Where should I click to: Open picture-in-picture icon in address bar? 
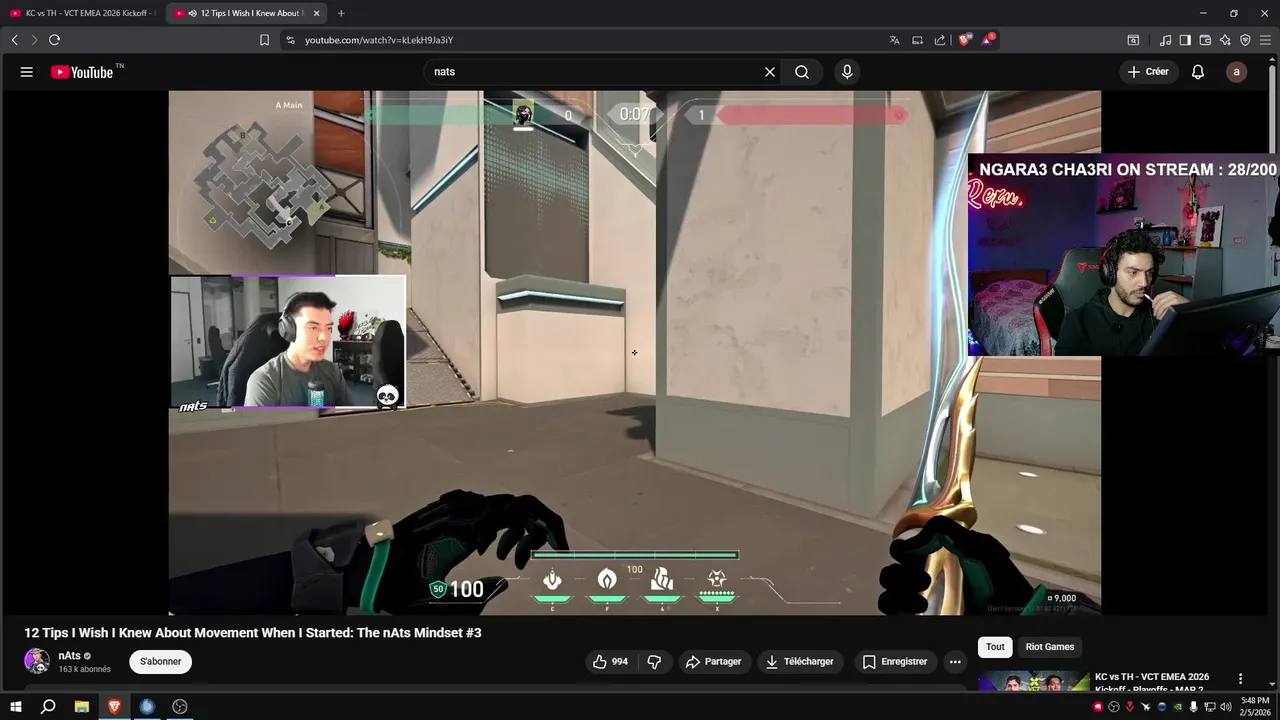pos(917,40)
